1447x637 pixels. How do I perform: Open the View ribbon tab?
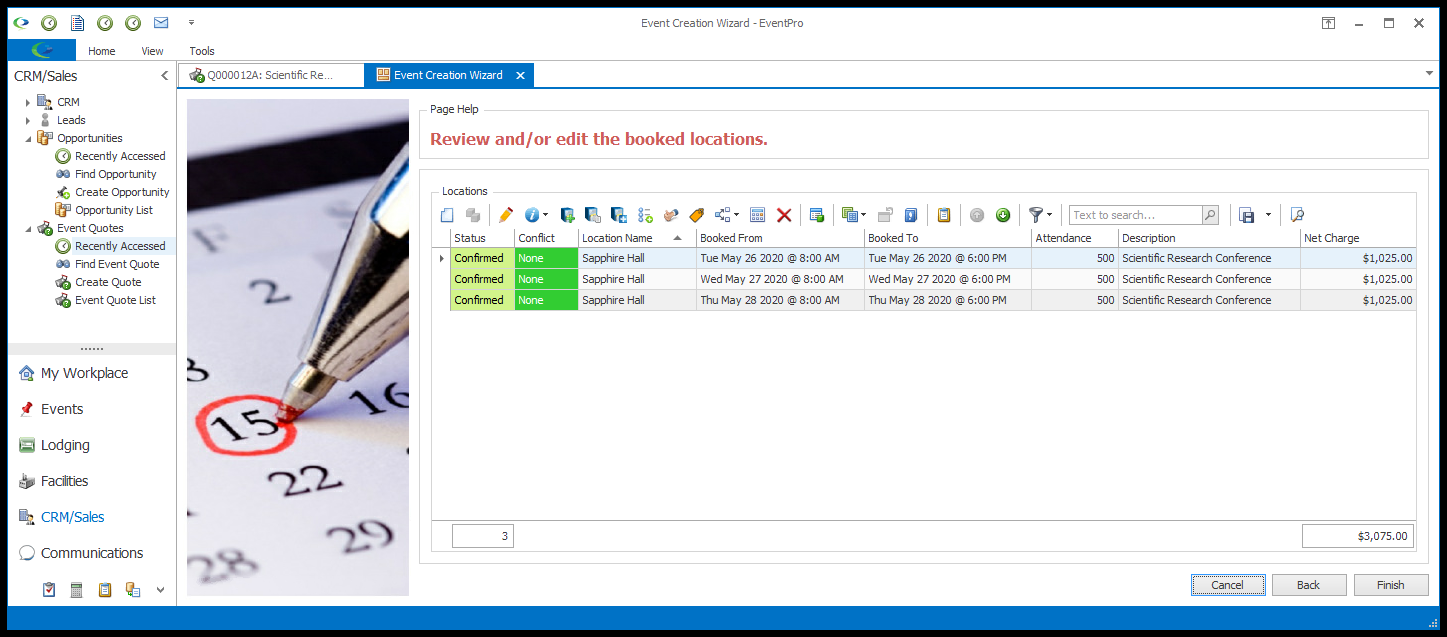(x=152, y=51)
